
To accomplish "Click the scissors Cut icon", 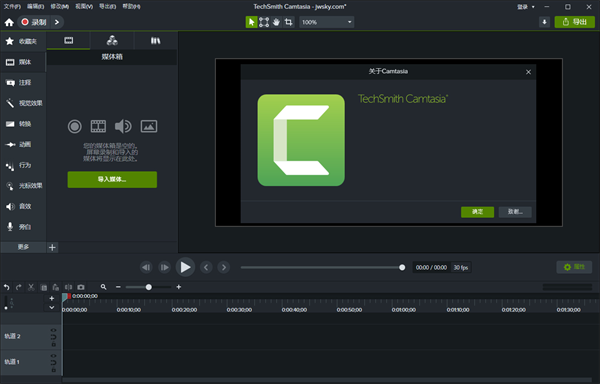I will click(31, 287).
